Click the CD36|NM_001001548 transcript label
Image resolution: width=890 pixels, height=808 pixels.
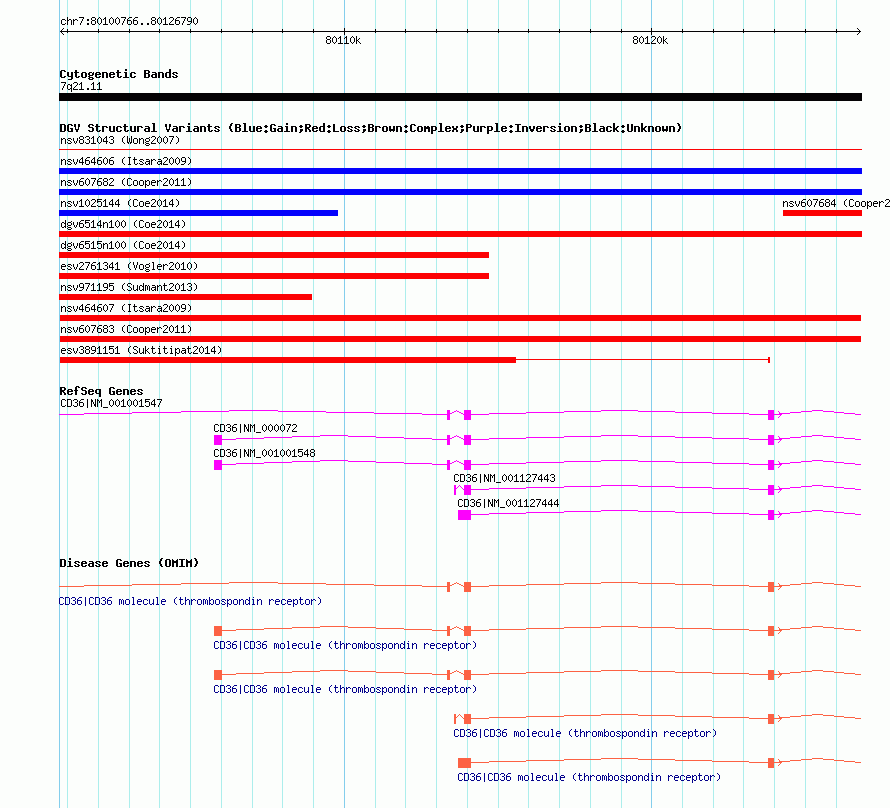pyautogui.click(x=265, y=453)
